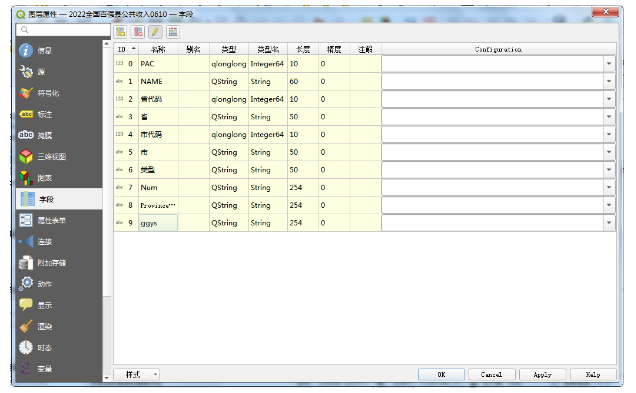Image resolution: width=636 pixels, height=393 pixels.
Task: Click the 类型 (Type) column header
Action: [229, 49]
